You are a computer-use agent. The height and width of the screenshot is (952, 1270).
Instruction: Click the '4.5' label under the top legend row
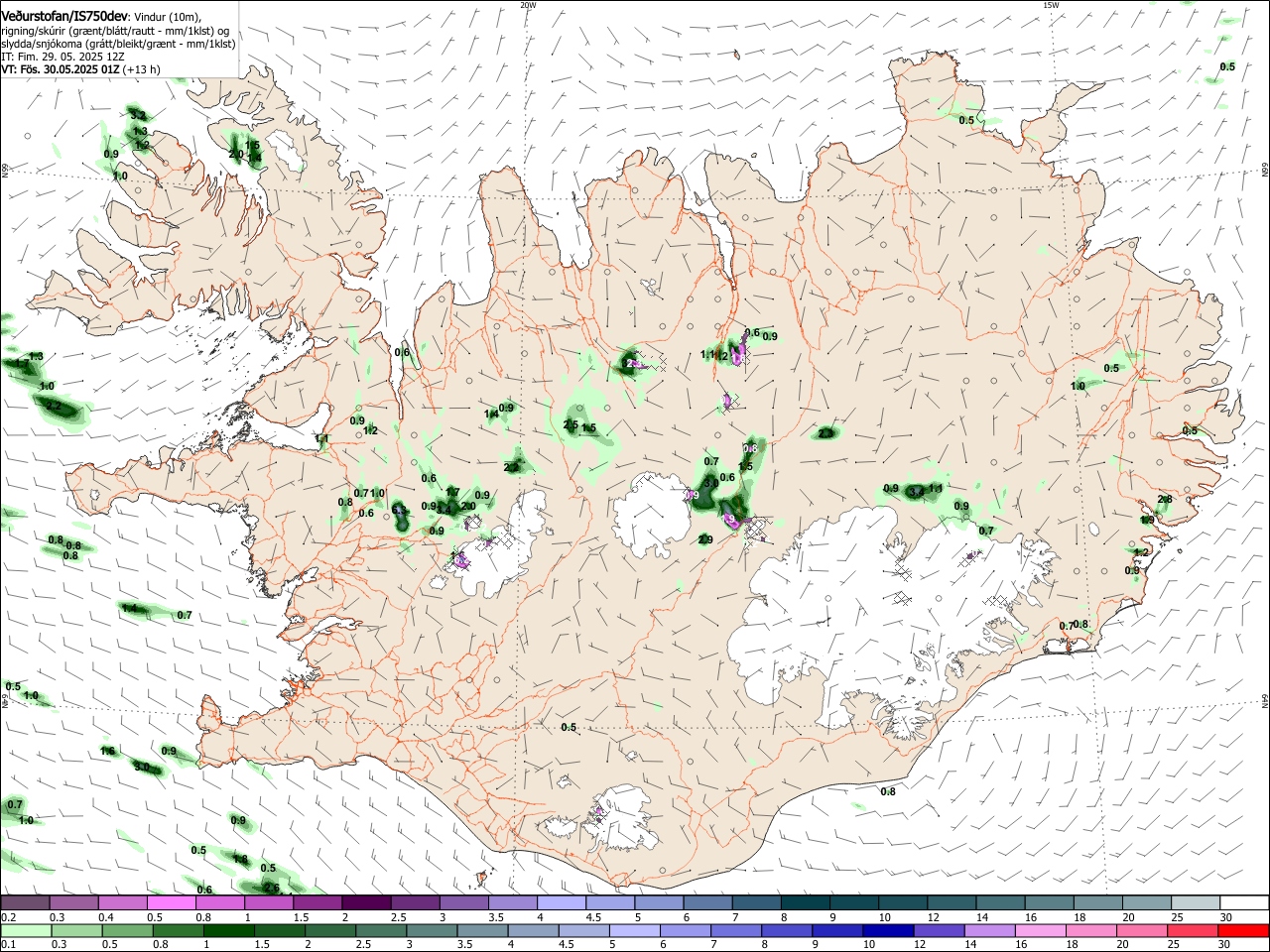593,917
